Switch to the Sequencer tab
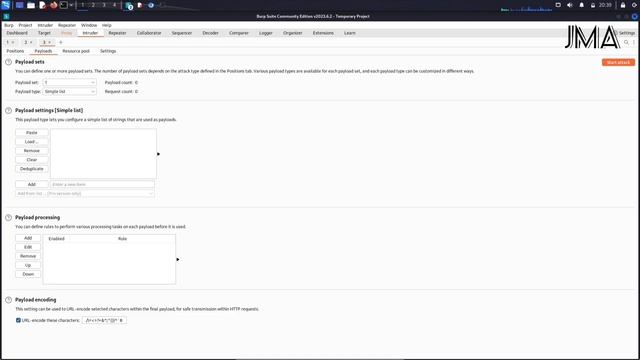The width and height of the screenshot is (640, 360). [x=182, y=33]
